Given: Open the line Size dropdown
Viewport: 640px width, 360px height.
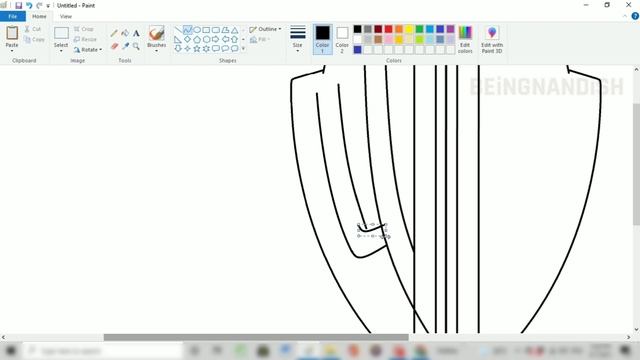Looking at the screenshot, I should [x=298, y=39].
